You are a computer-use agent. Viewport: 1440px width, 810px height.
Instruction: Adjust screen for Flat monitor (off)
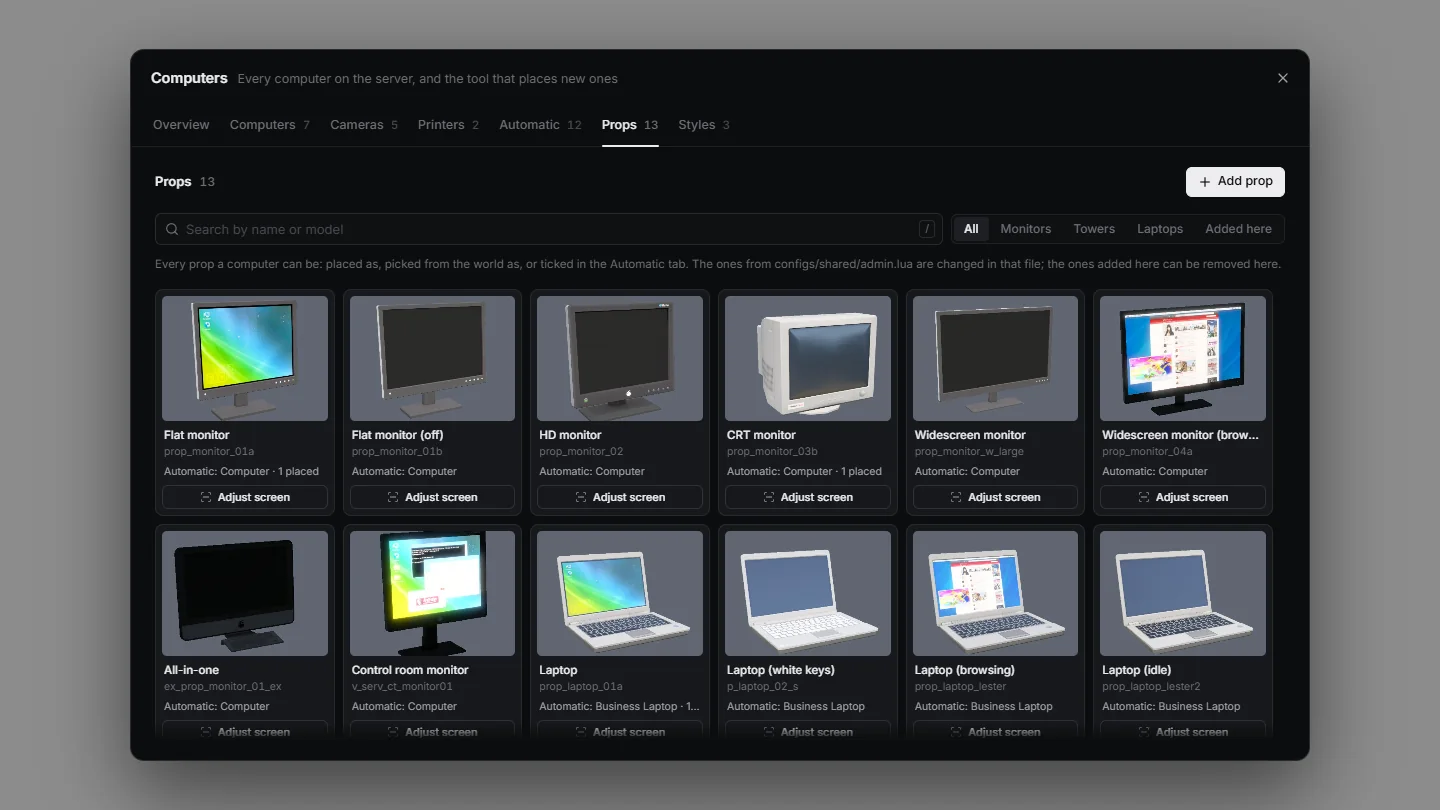(x=432, y=497)
